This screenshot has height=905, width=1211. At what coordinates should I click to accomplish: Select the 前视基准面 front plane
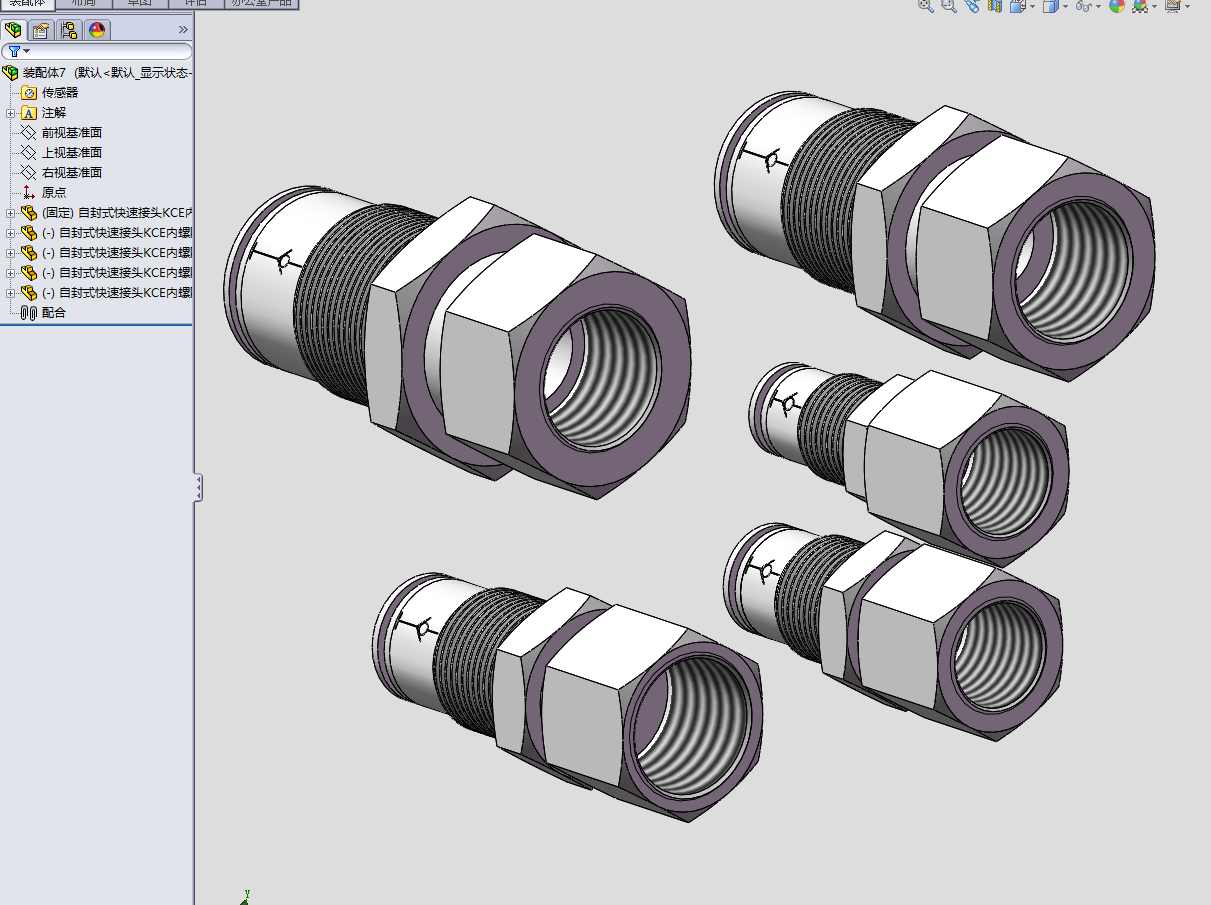pos(62,133)
